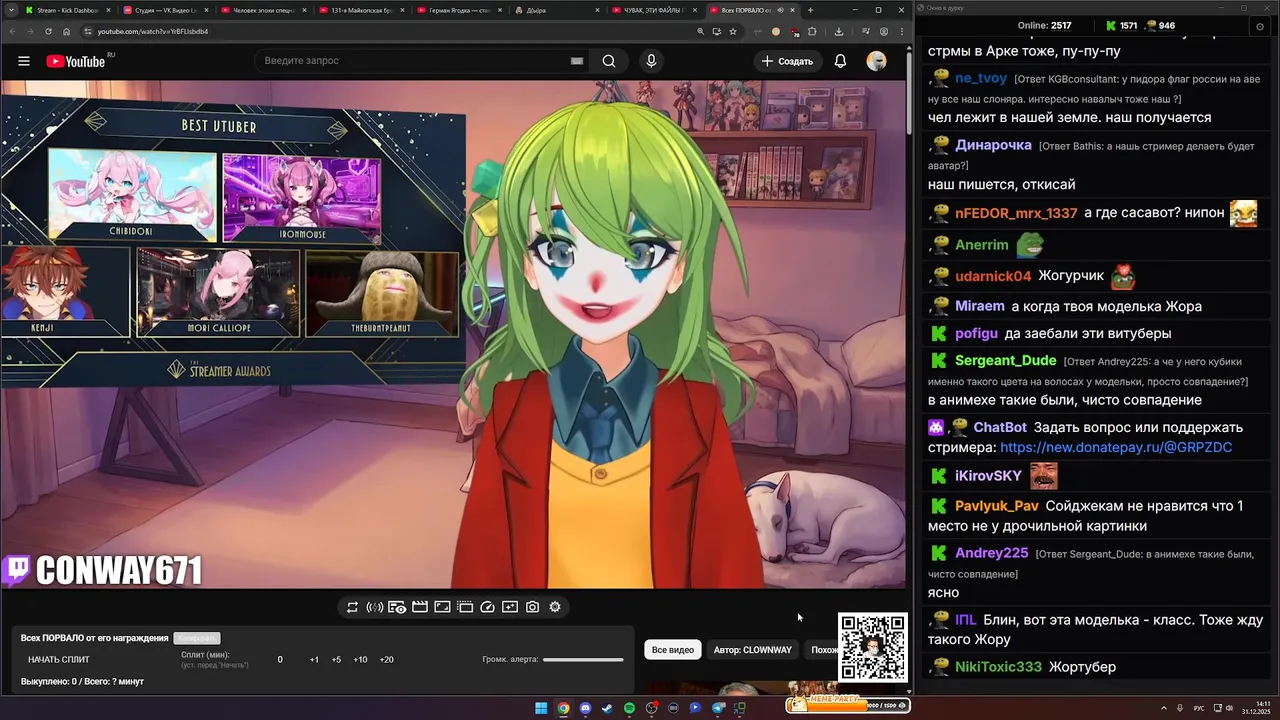Screen dimensions: 1280x720
Task: Go to the YouTube home logo
Action: (75, 61)
